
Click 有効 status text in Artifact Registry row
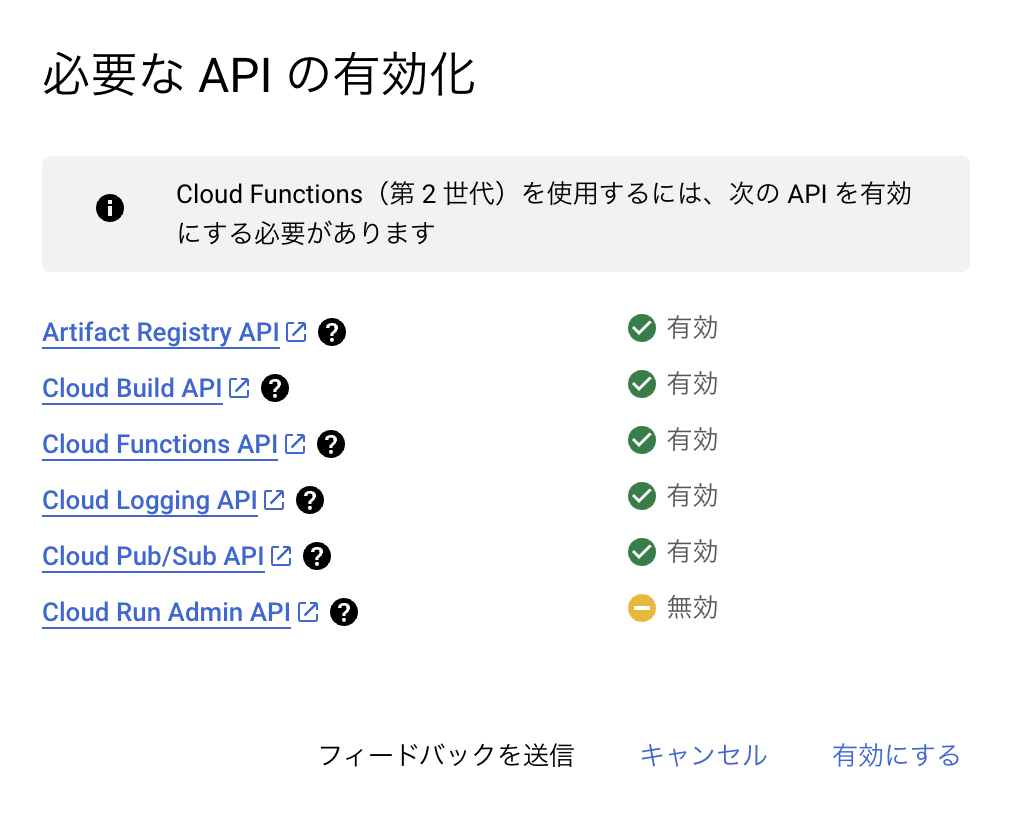pyautogui.click(x=693, y=328)
